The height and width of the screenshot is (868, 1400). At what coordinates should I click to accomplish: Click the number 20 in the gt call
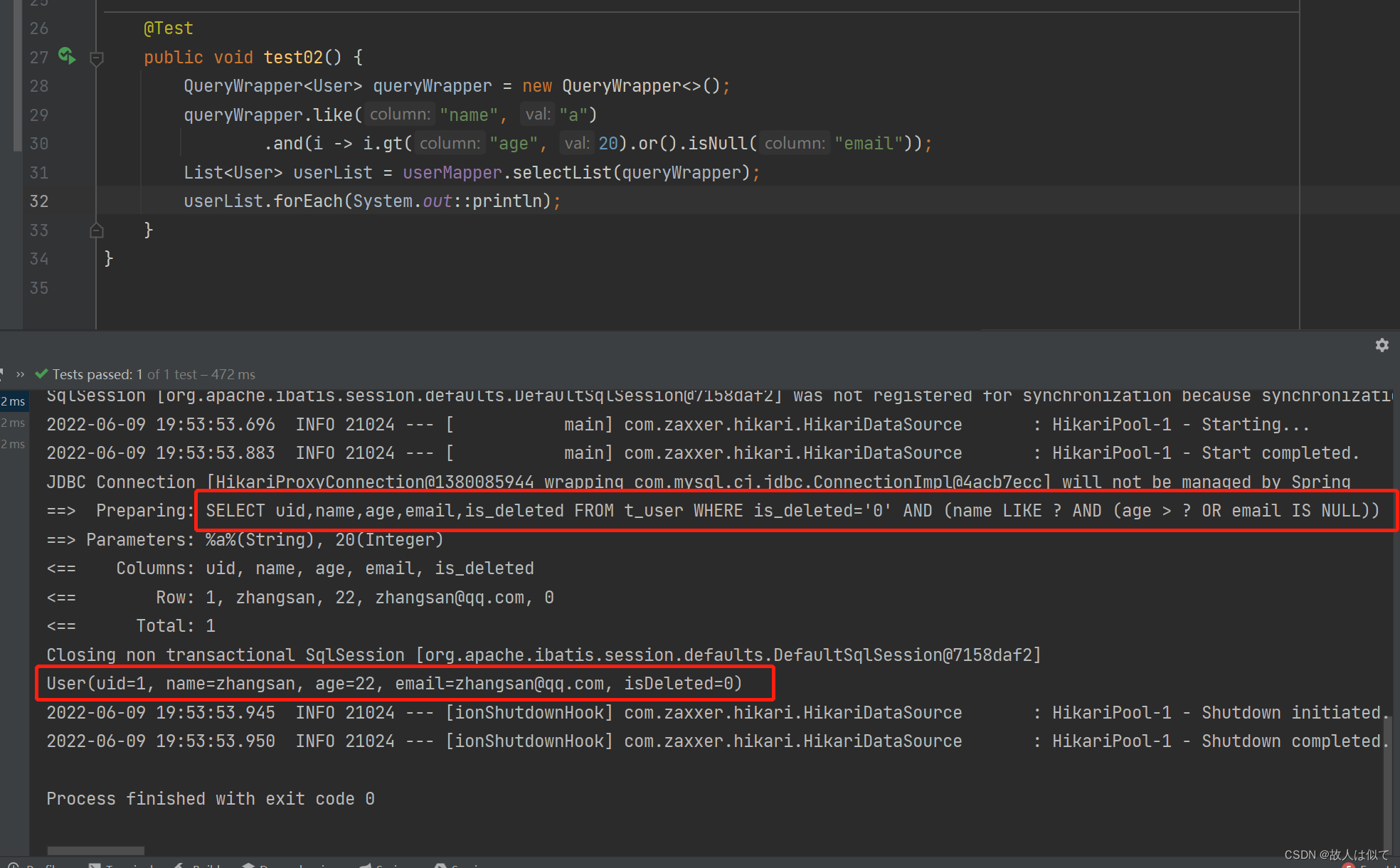pos(608,144)
